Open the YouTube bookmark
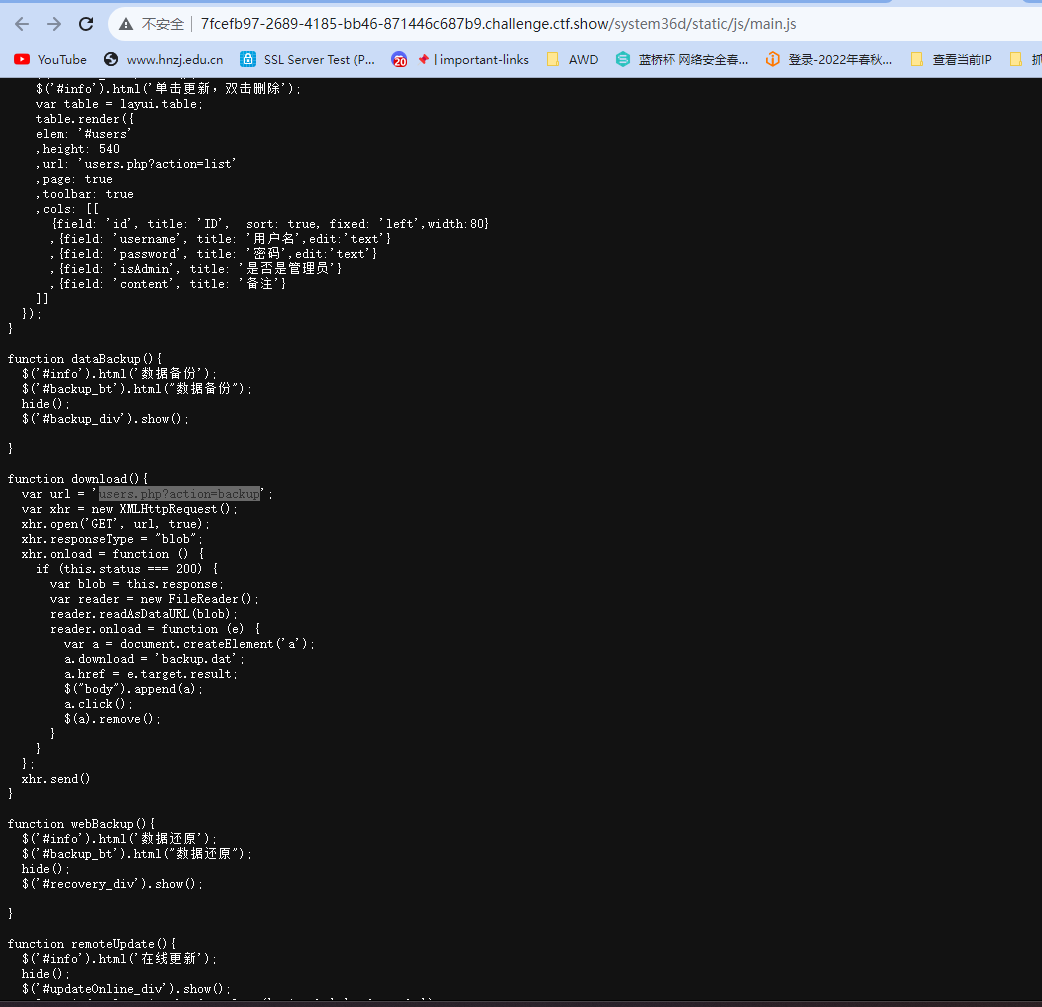The height and width of the screenshot is (1007, 1042). (x=51, y=60)
